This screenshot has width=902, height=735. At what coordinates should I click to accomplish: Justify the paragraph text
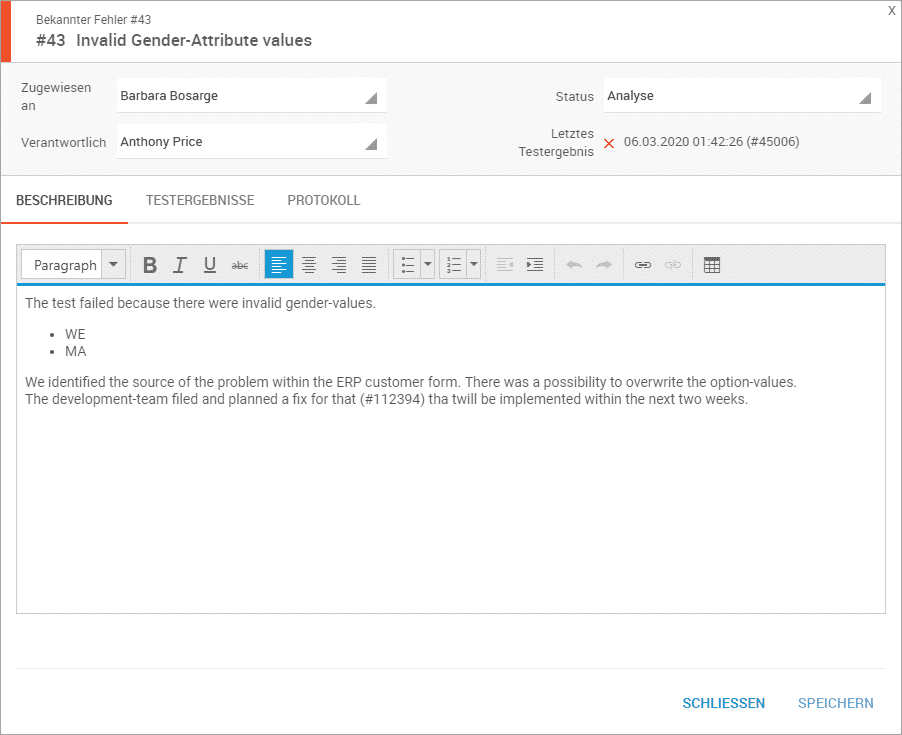coord(369,265)
